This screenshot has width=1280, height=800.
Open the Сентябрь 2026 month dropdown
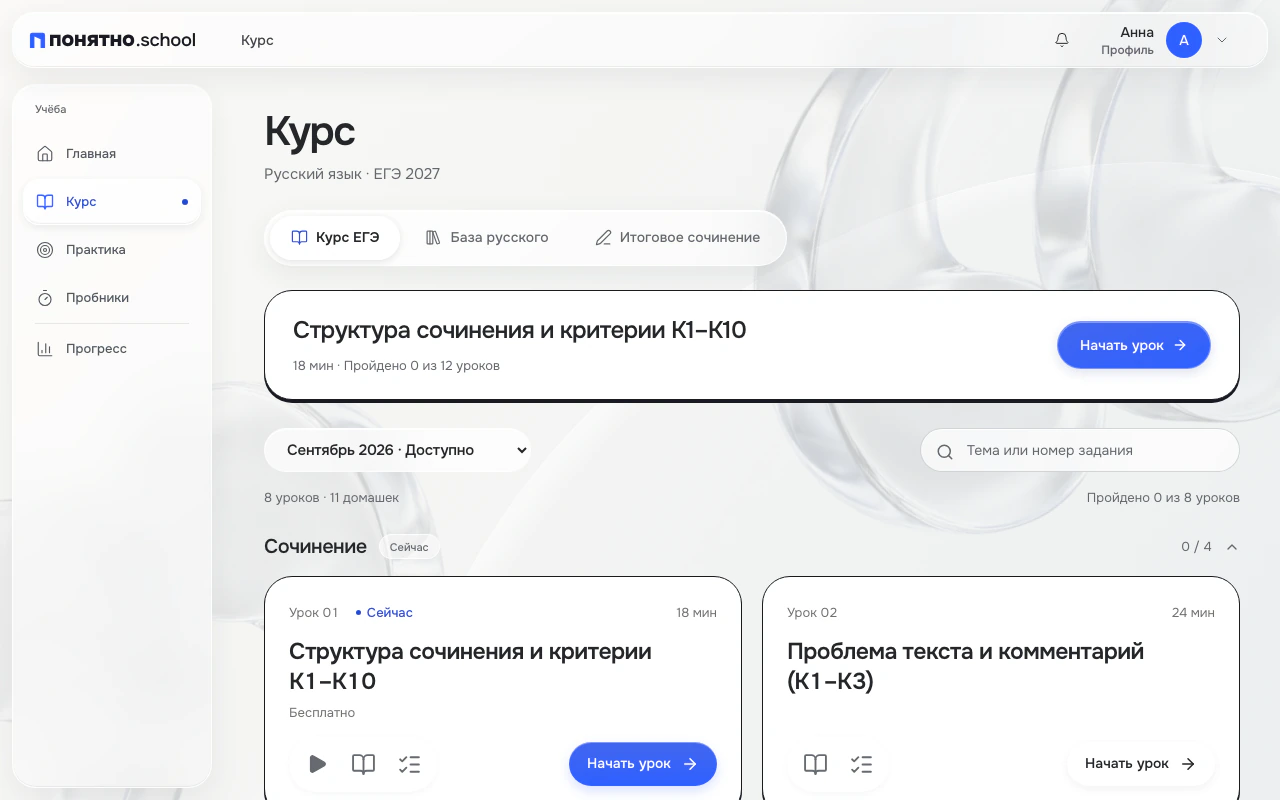pyautogui.click(x=397, y=450)
